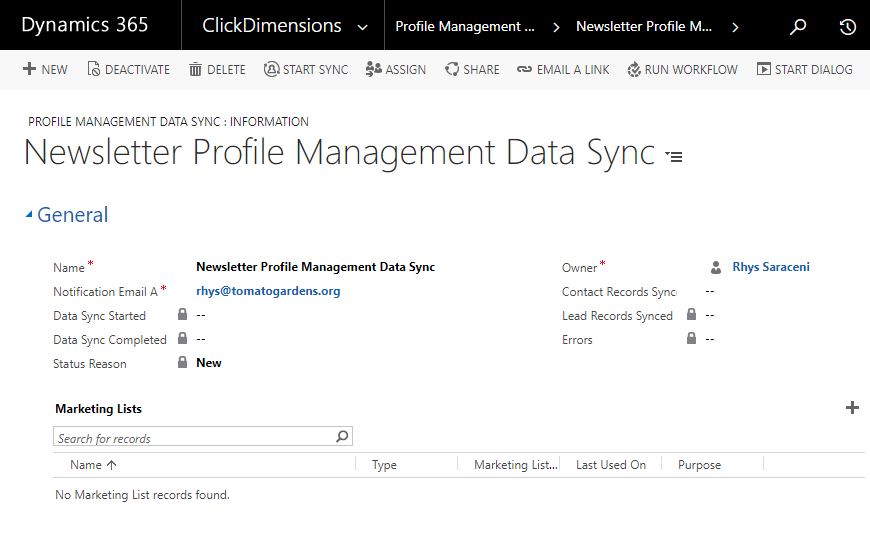Click the RUN WORKFLOW command label
The height and width of the screenshot is (548, 870).
pos(691,69)
